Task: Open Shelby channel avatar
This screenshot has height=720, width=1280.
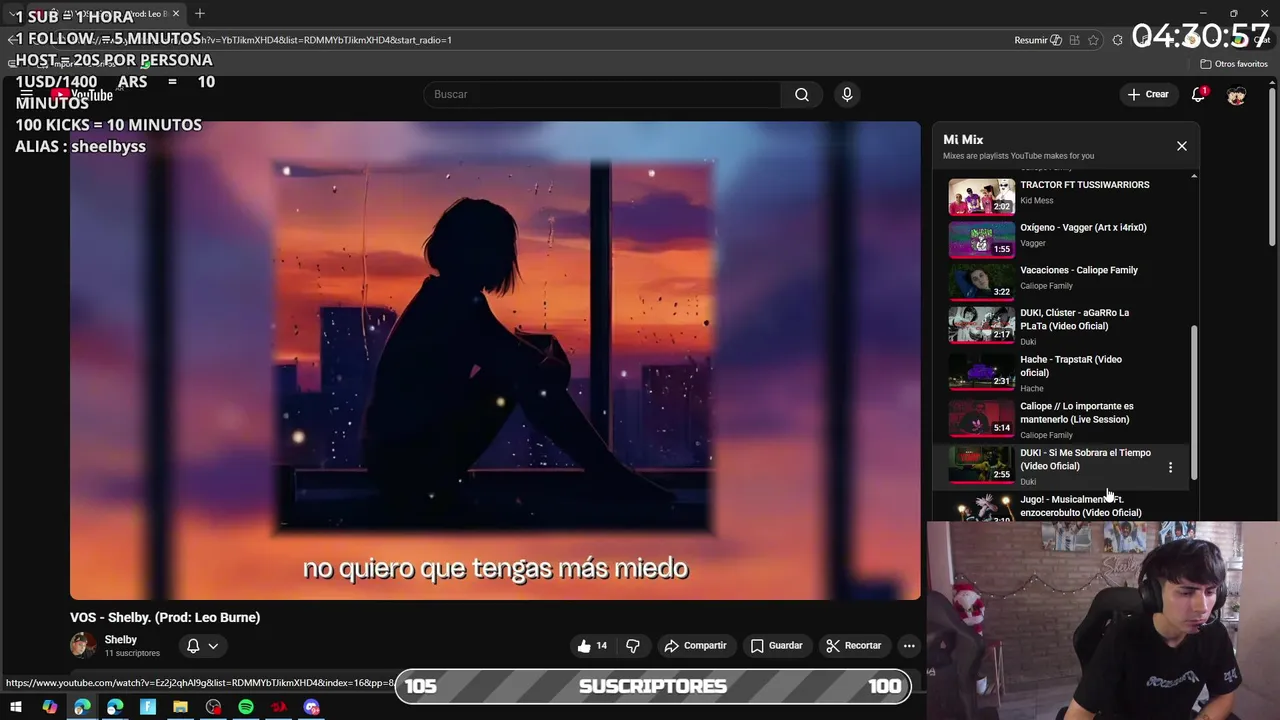Action: coord(83,646)
